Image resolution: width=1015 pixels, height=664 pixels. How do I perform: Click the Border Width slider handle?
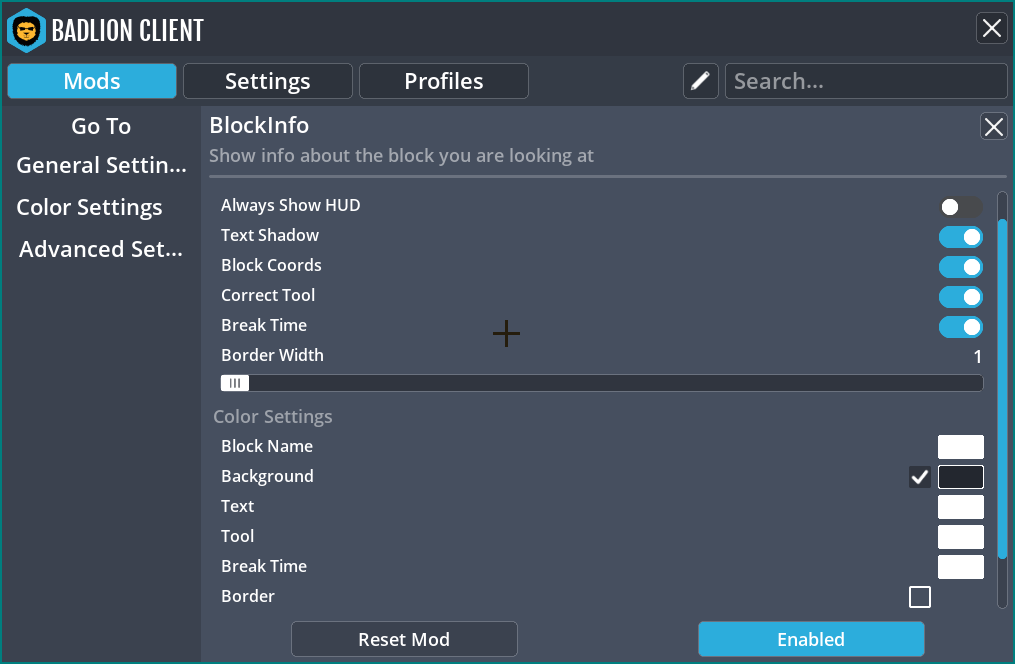235,383
